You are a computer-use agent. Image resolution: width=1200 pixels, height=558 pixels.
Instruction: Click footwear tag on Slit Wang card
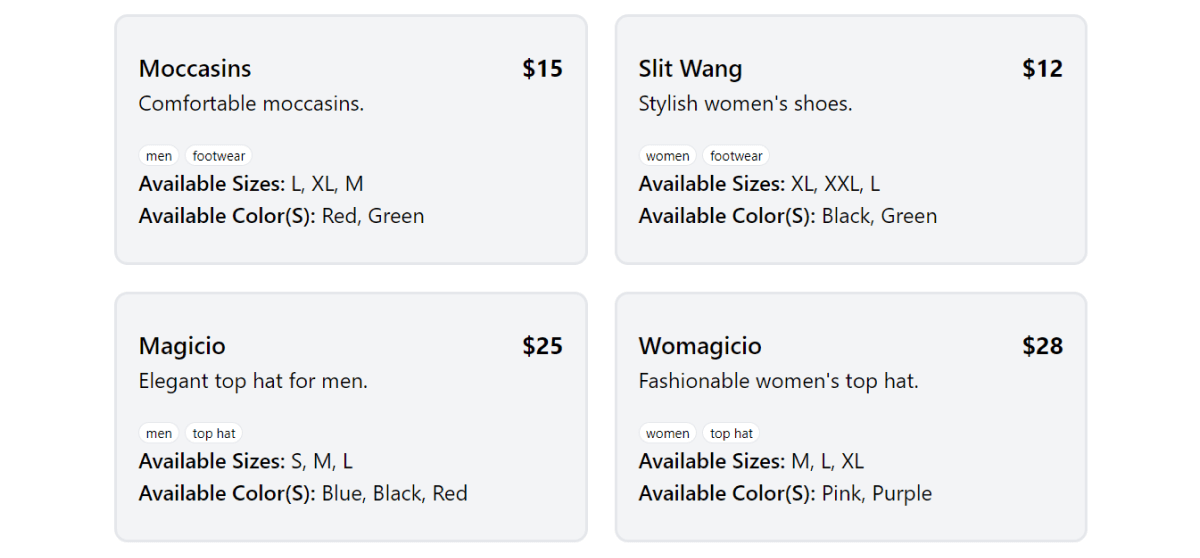(736, 156)
